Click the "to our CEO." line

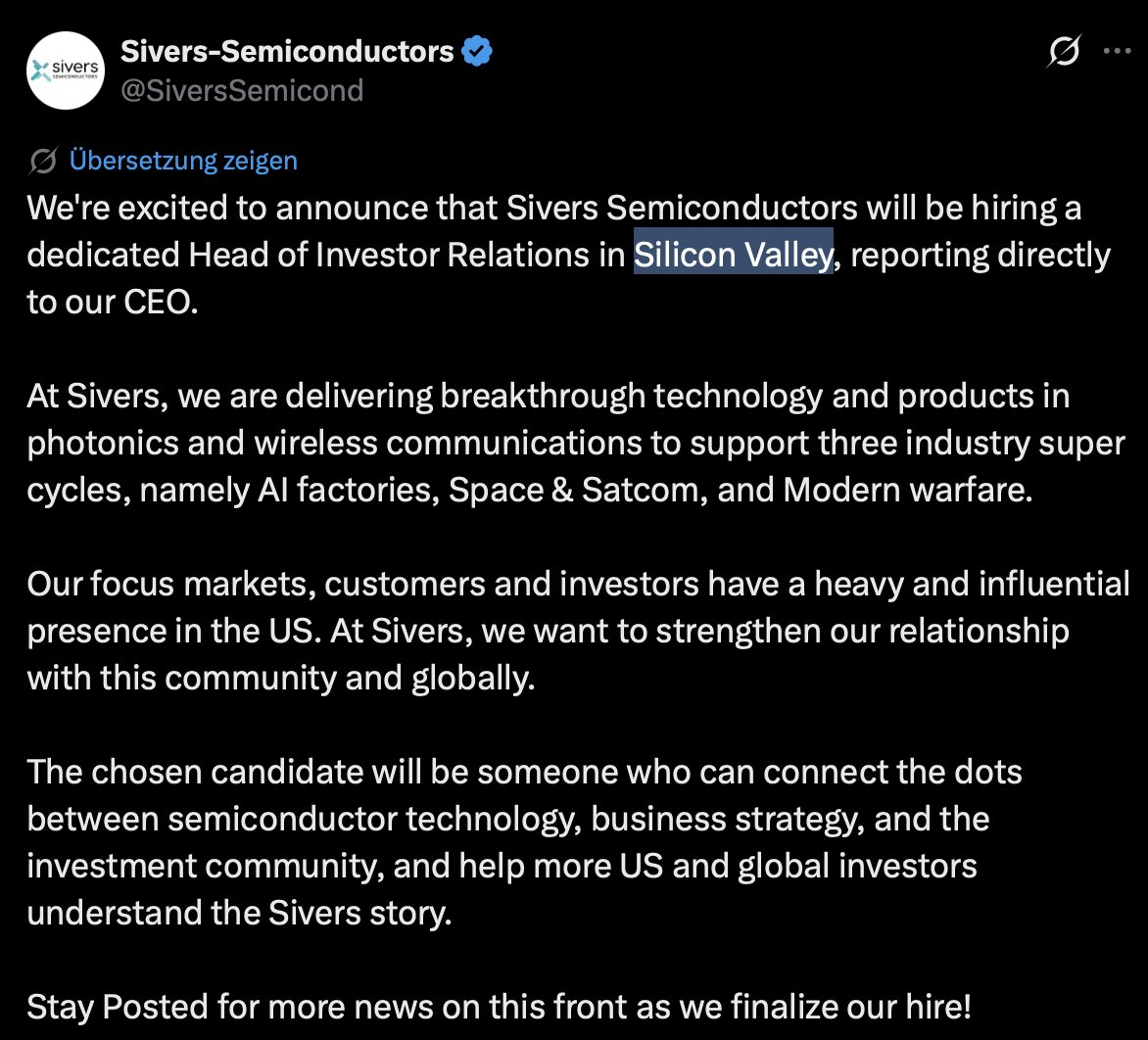(x=113, y=302)
